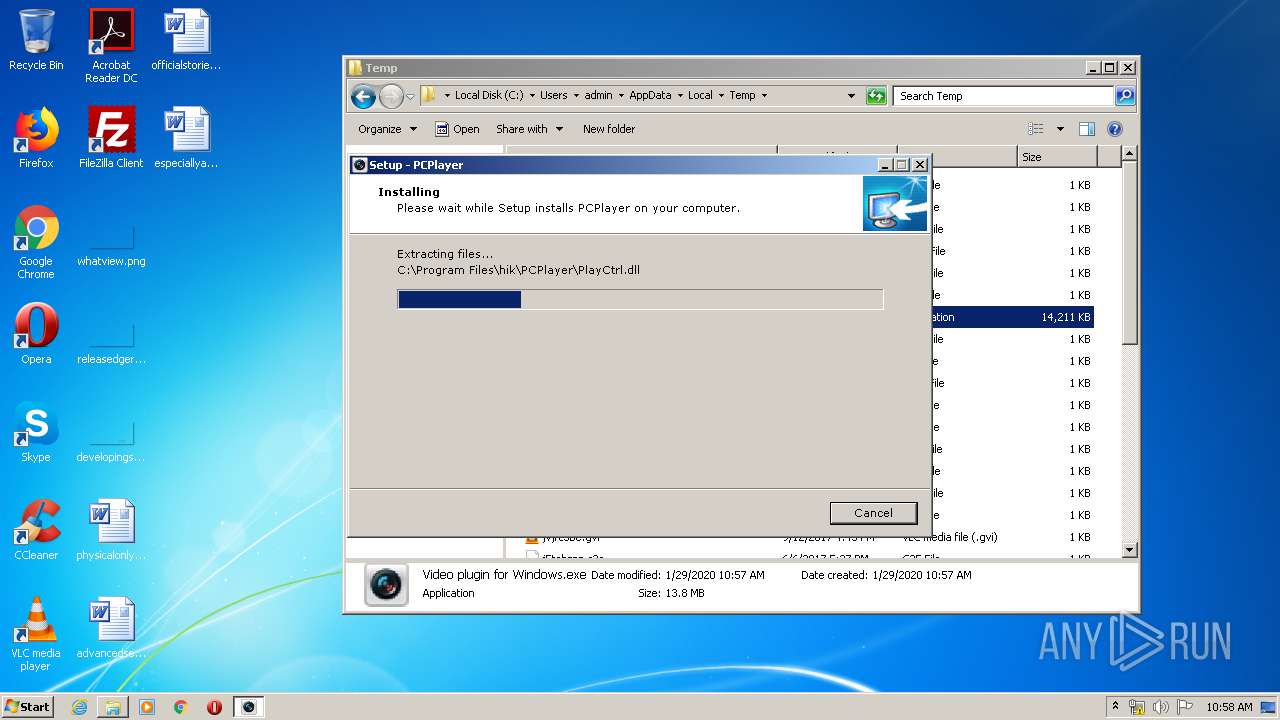Click the Setup - PCPlayer title icon

pyautogui.click(x=360, y=165)
